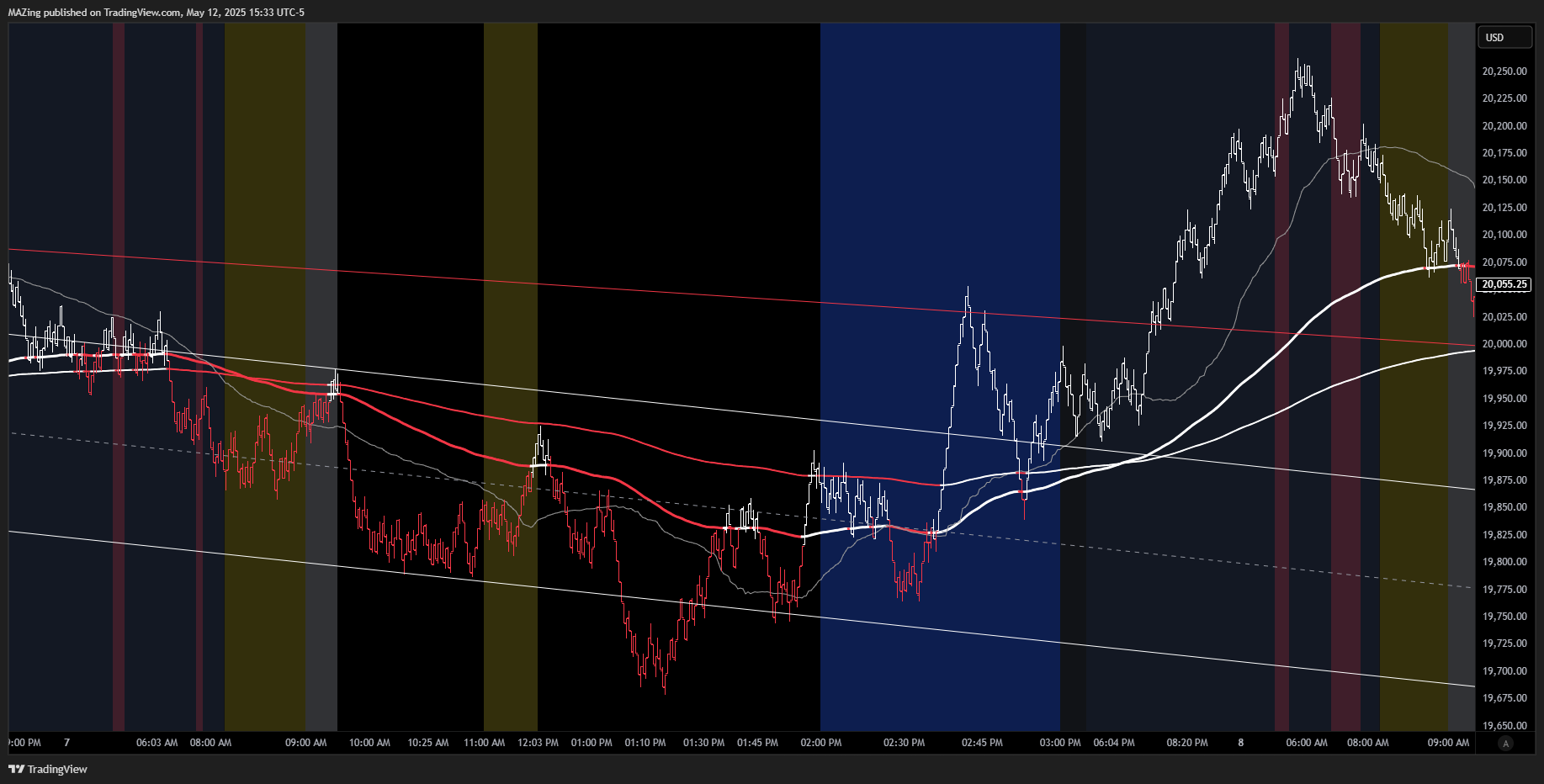Click the 19,650.00 price axis label

click(1504, 726)
